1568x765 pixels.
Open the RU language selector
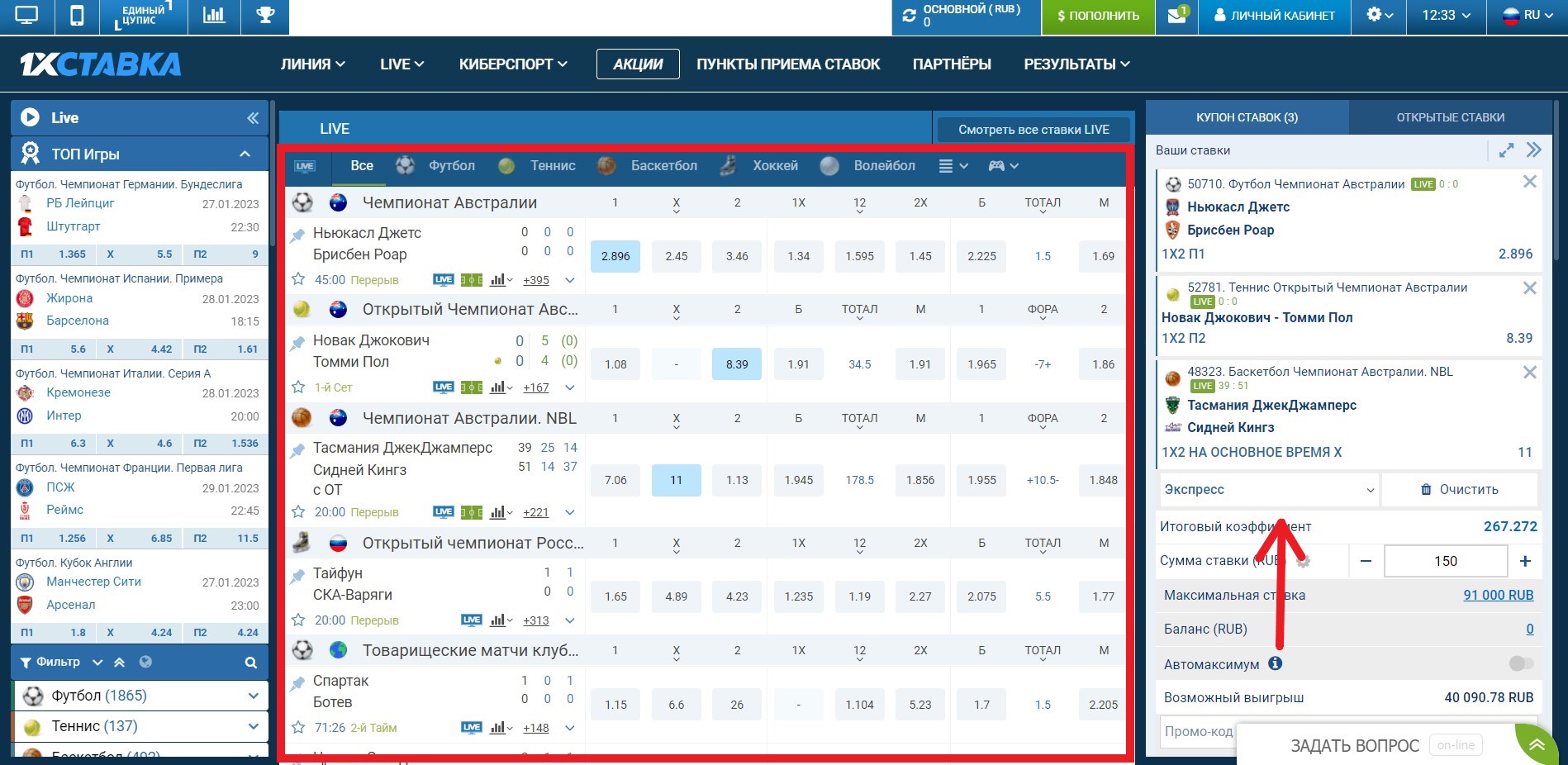pos(1528,16)
